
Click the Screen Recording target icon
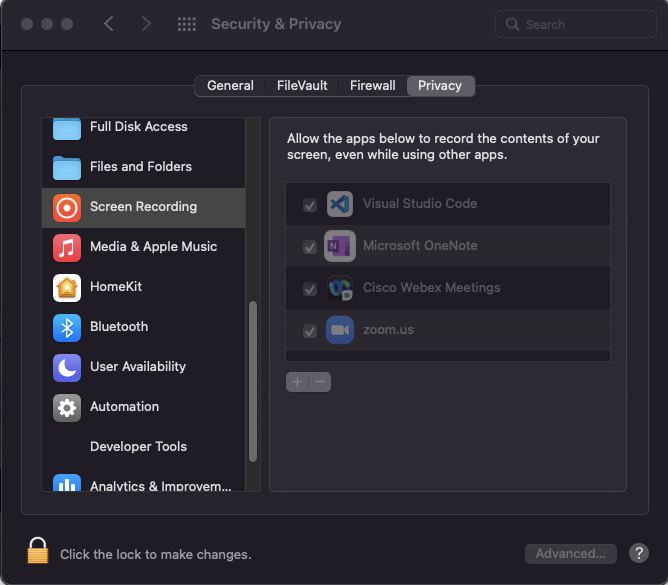click(67, 208)
